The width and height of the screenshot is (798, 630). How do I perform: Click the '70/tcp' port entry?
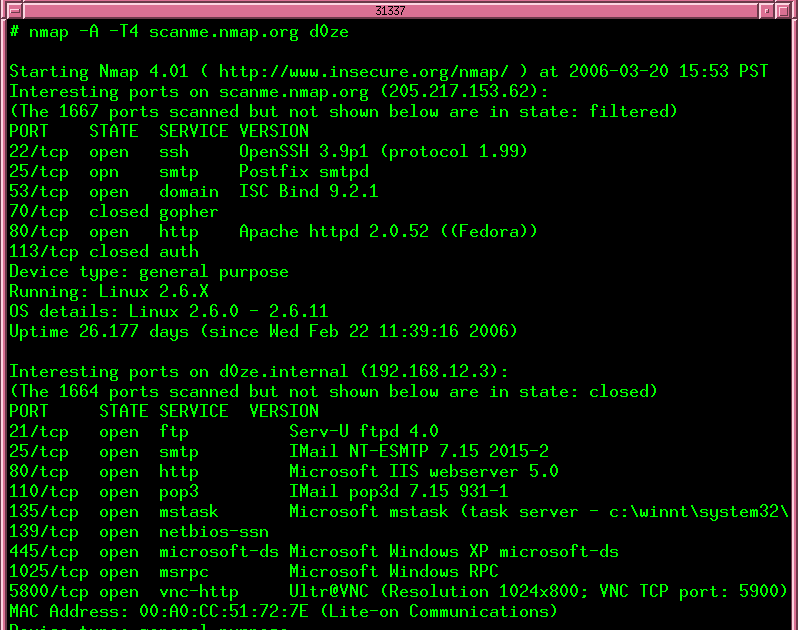39,212
